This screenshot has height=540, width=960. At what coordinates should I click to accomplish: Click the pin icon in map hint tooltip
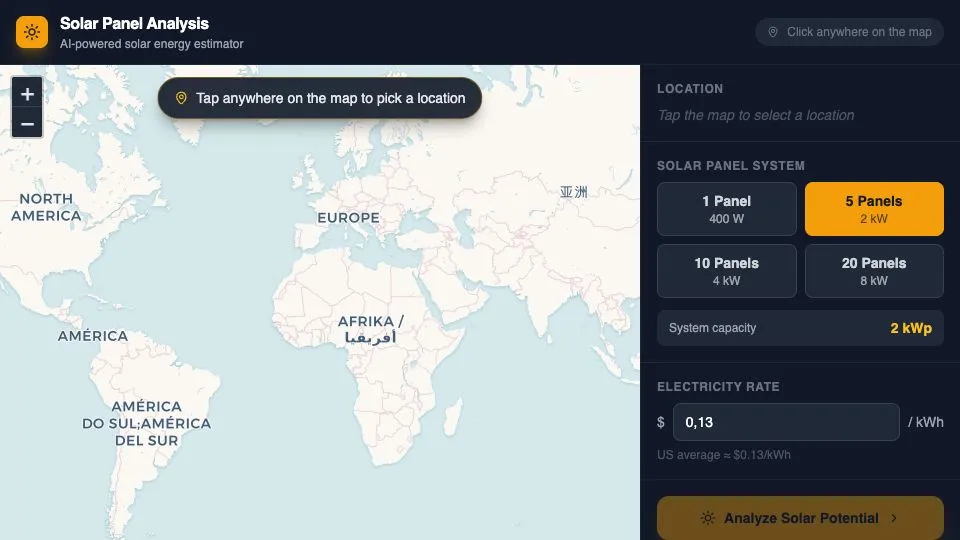[181, 98]
